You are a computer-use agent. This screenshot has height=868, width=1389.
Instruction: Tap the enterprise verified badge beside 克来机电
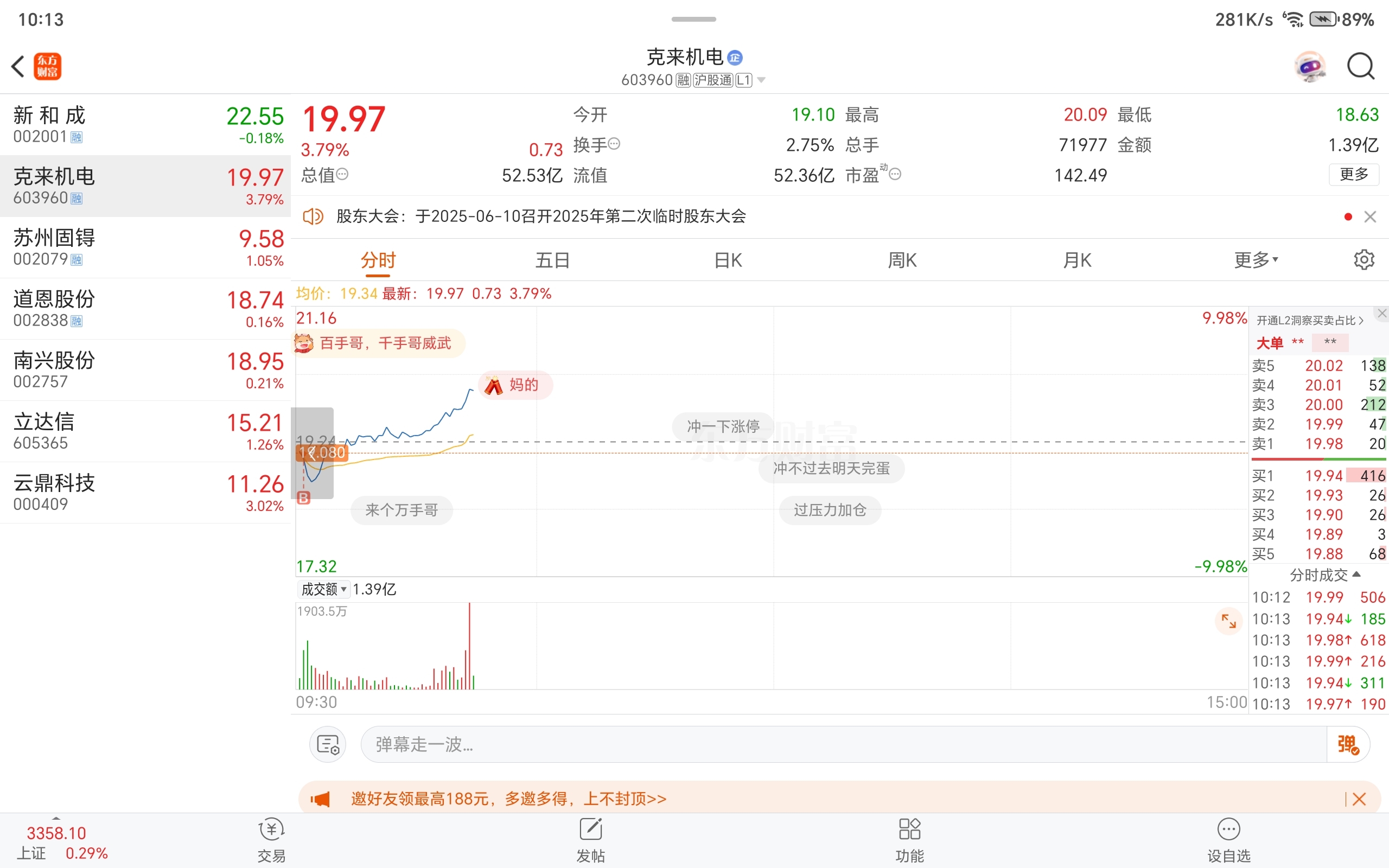[x=735, y=58]
